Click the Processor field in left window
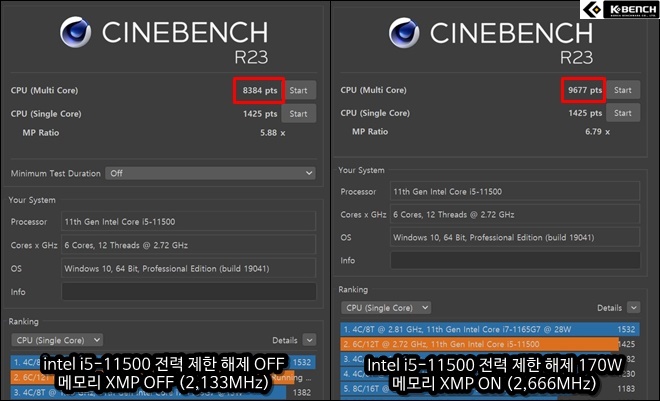The height and width of the screenshot is (401, 660). click(189, 221)
